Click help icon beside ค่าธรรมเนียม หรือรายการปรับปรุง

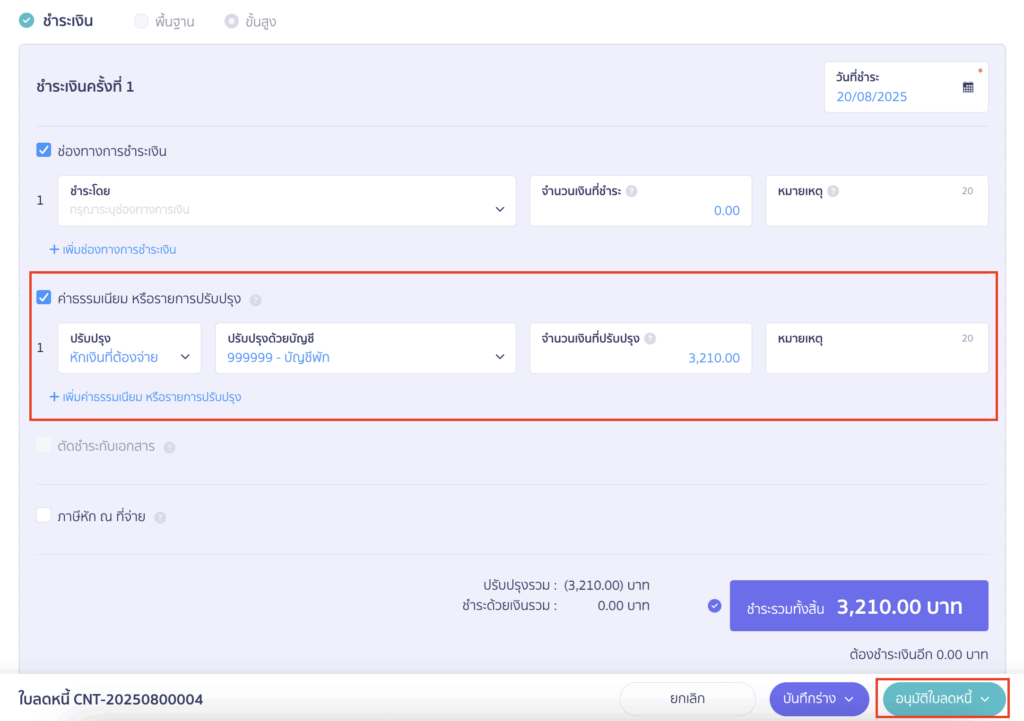click(255, 299)
